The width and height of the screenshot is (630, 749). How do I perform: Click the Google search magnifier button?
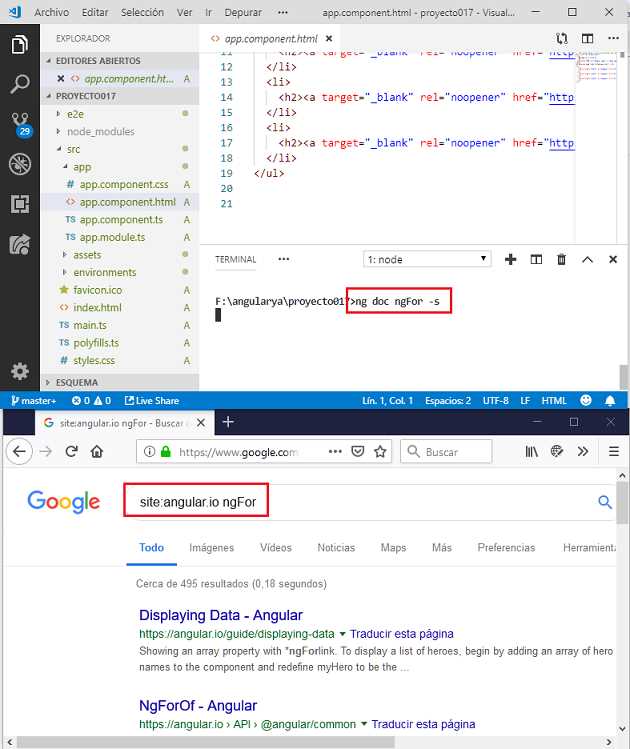click(x=605, y=502)
